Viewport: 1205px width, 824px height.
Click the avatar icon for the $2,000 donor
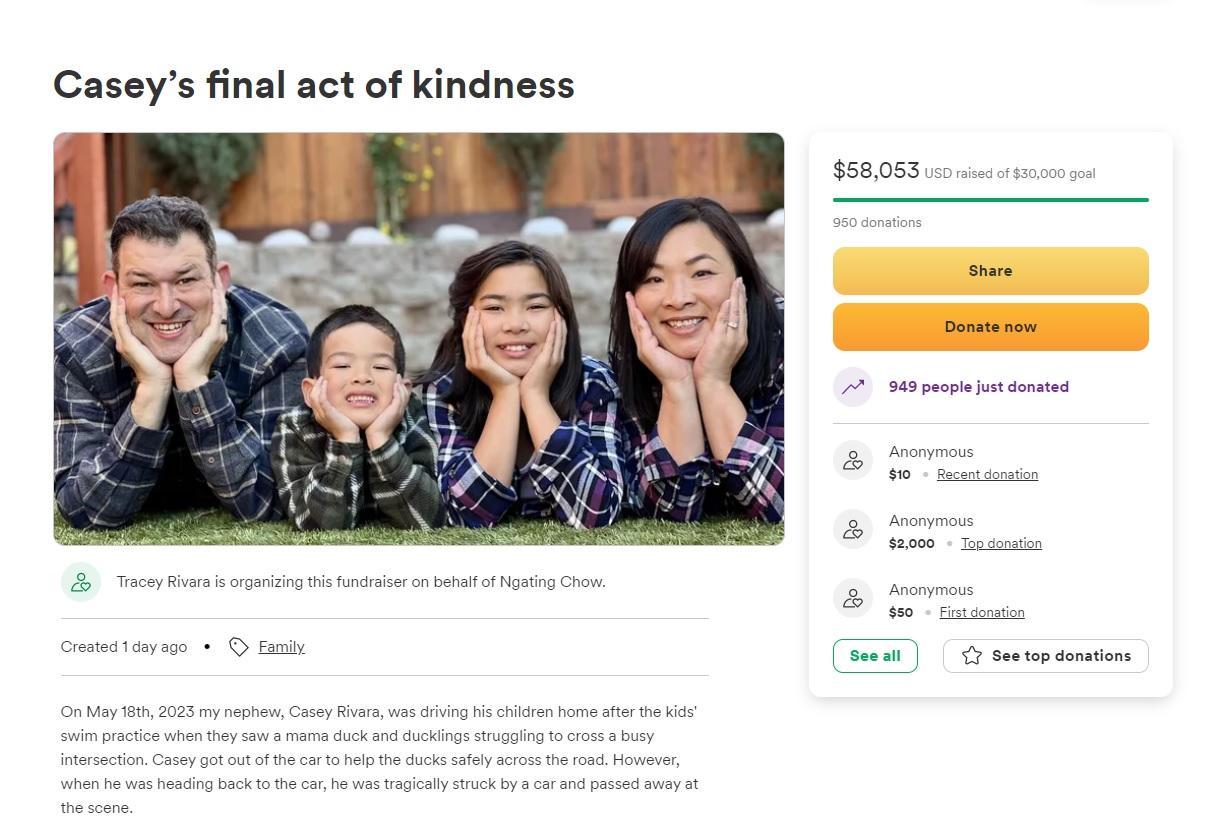click(x=853, y=530)
